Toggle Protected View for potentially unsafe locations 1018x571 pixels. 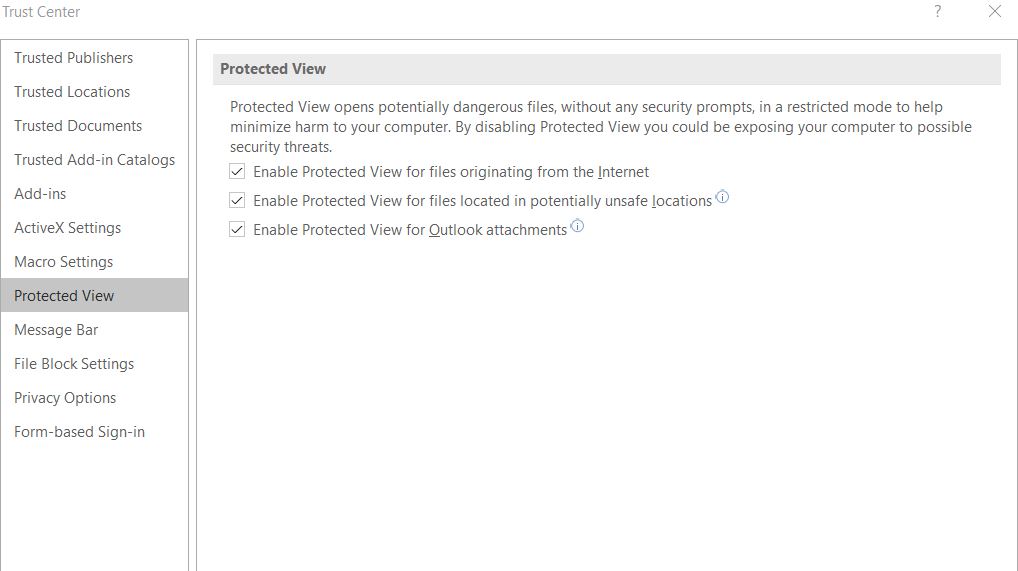(237, 201)
